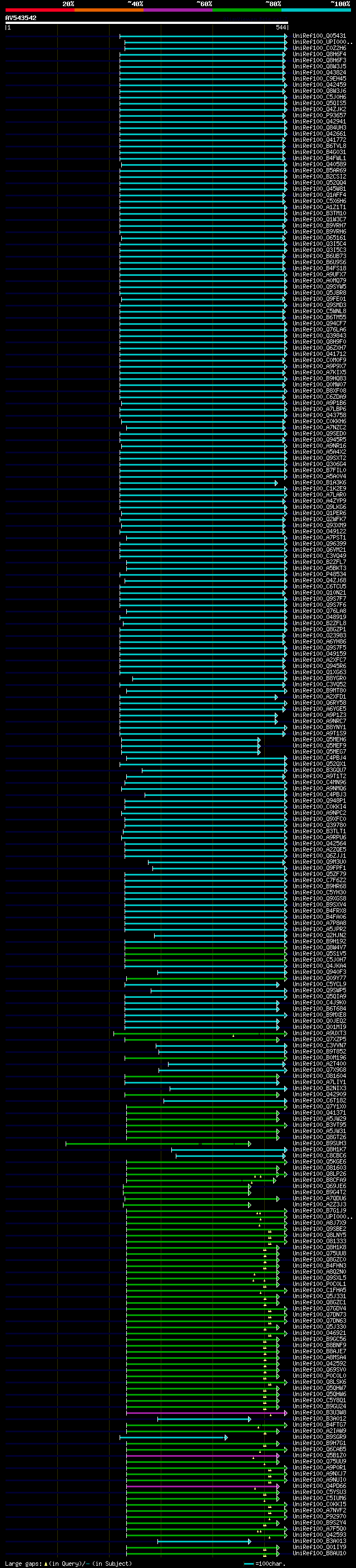Select label UniRef100_B9H192
This screenshot has width=356, height=1568.
[x=319, y=942]
